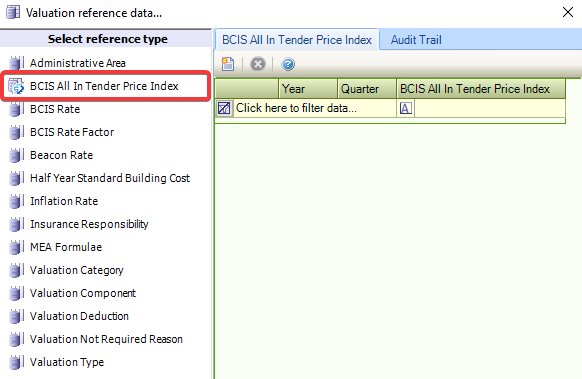Click the BCIS Rate database icon
The height and width of the screenshot is (379, 582).
point(16,109)
